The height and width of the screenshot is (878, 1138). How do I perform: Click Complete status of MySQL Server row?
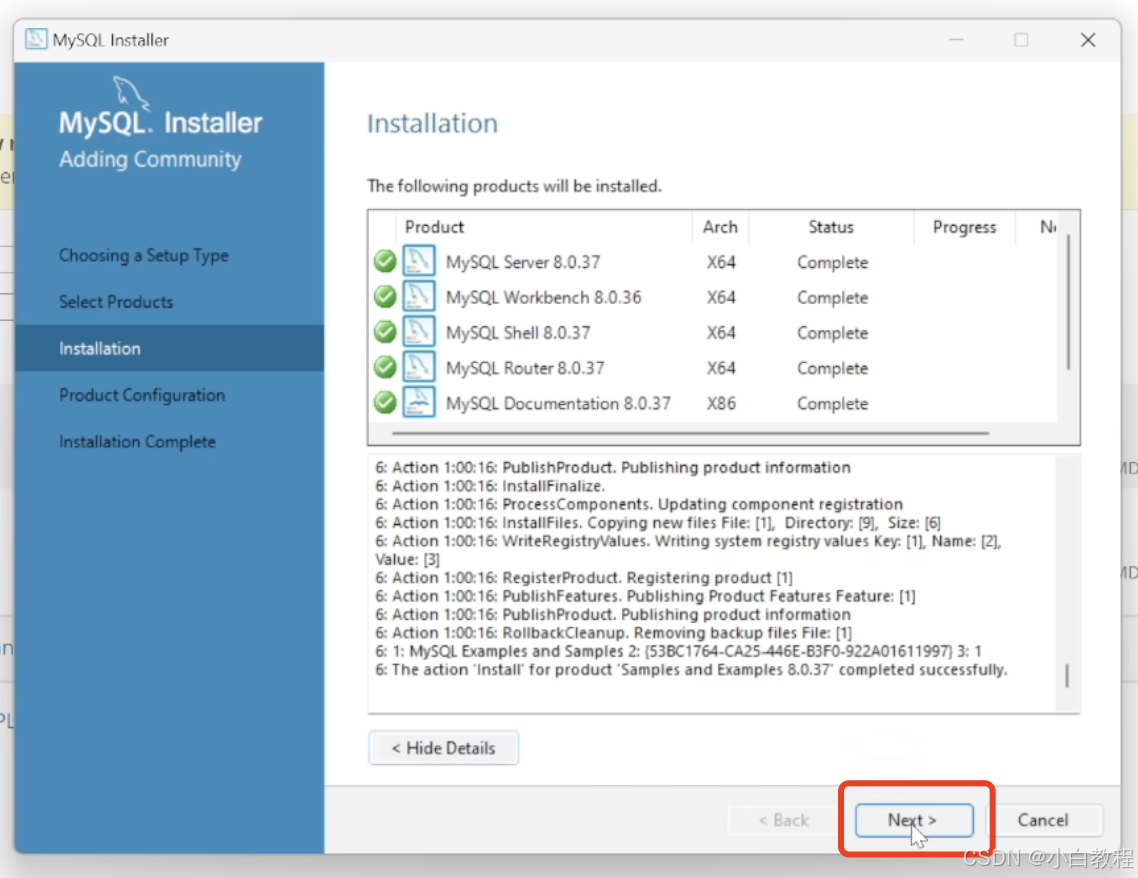[832, 262]
